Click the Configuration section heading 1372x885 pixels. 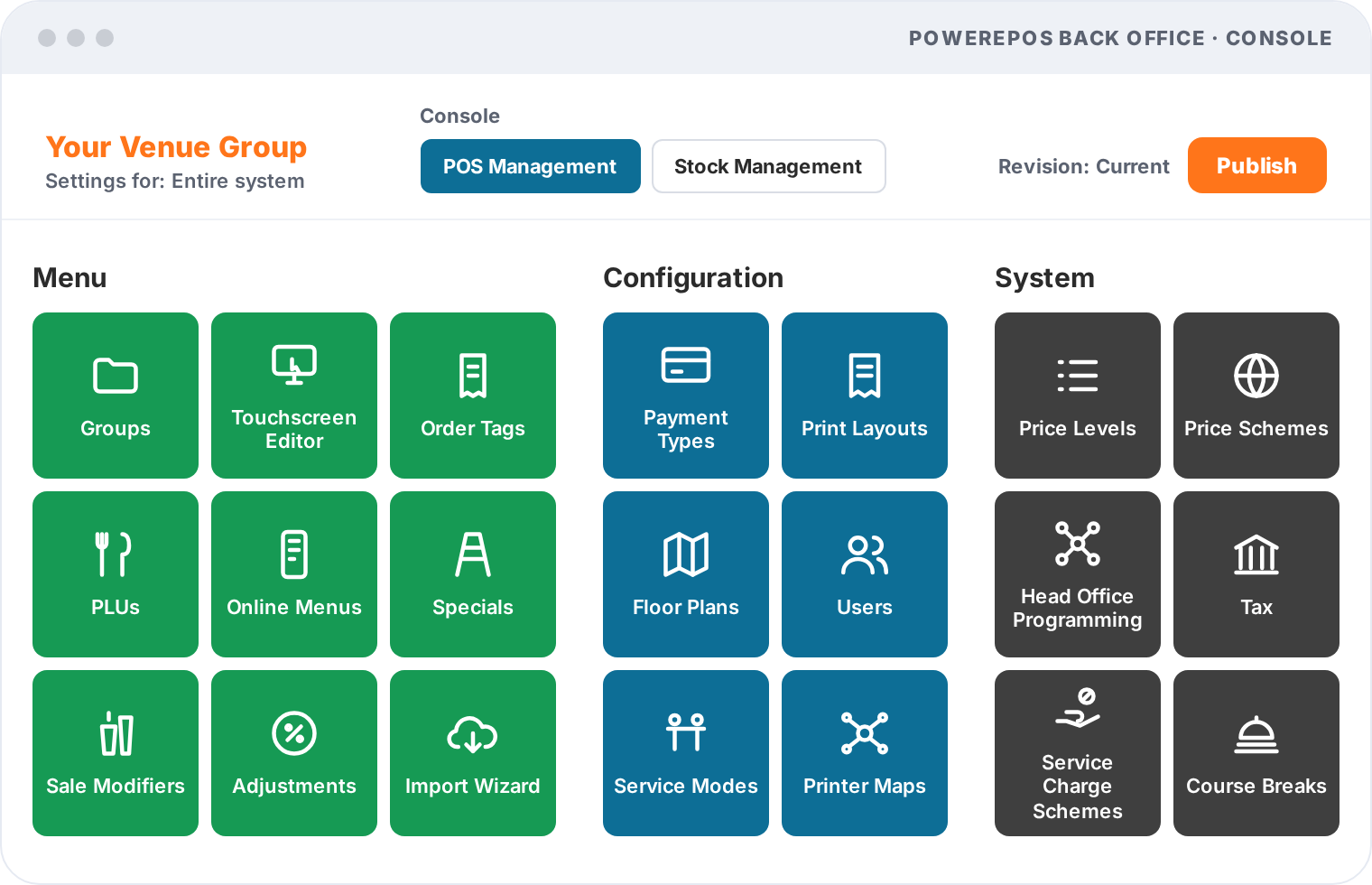pos(693,278)
